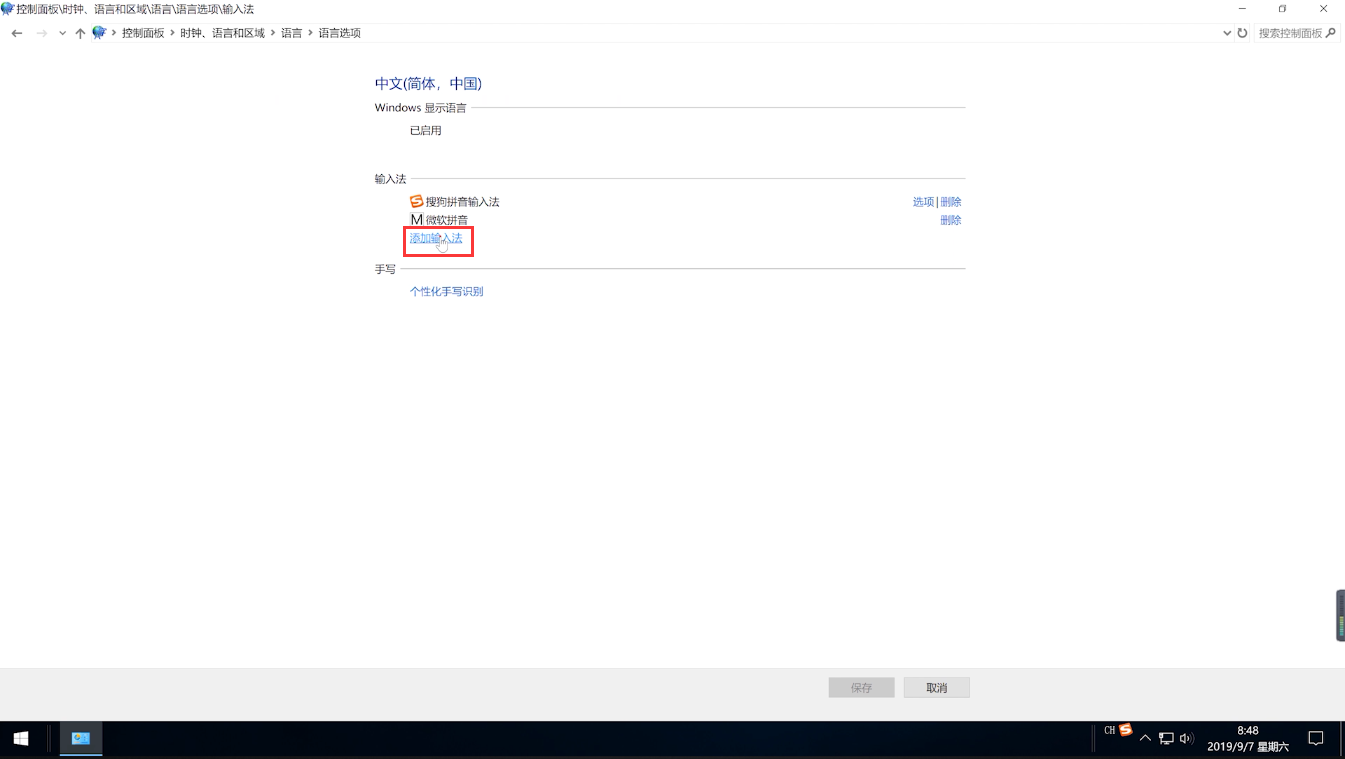Screen dimensions: 1345x759
Task: Select the 搜狗拼音输入法 text entry
Action: [462, 202]
